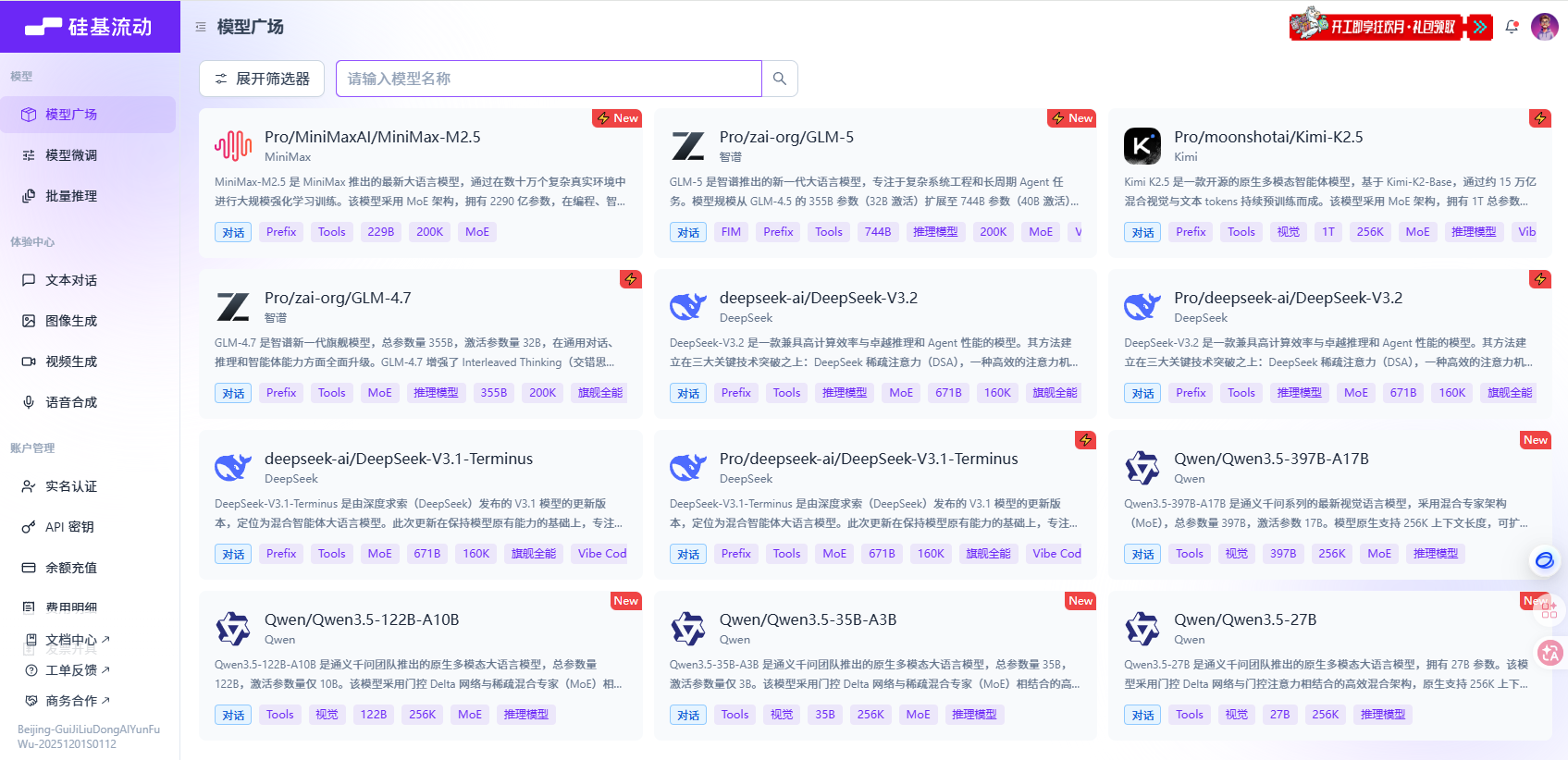Click 355B tag on GLM-4.7 card
The image size is (1568, 760).
tap(494, 393)
